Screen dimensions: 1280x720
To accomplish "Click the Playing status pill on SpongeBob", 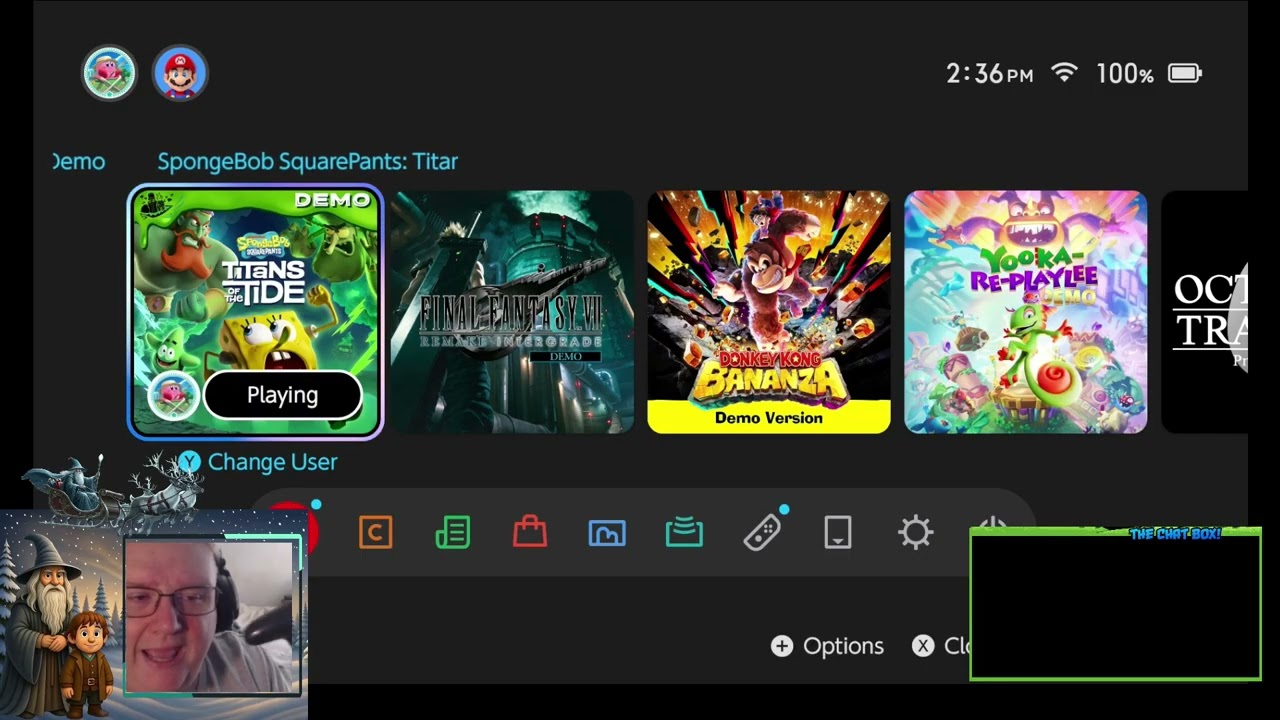I will (283, 395).
